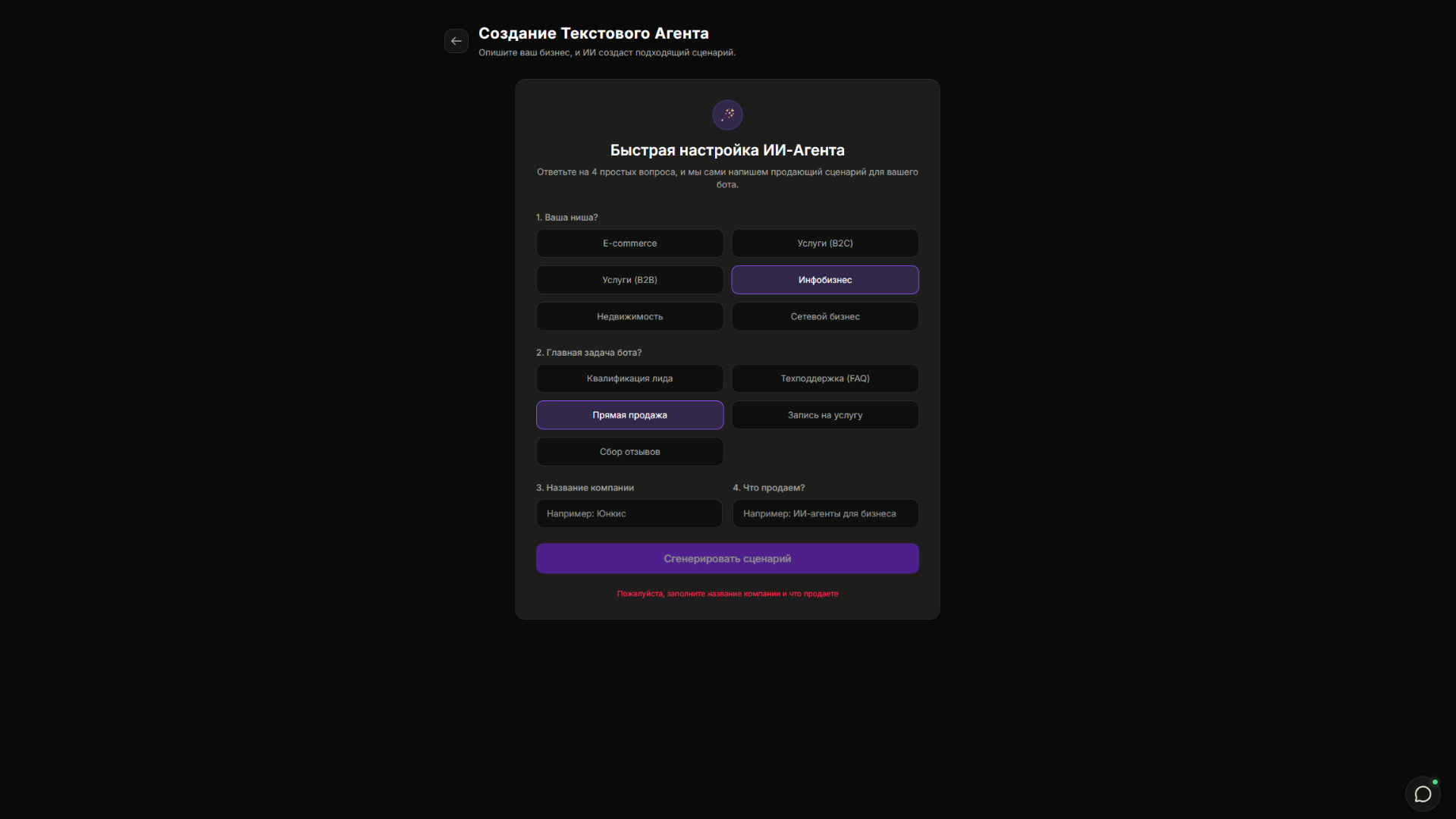
Task: Select Услуги (B2B) niche option
Action: tap(629, 280)
